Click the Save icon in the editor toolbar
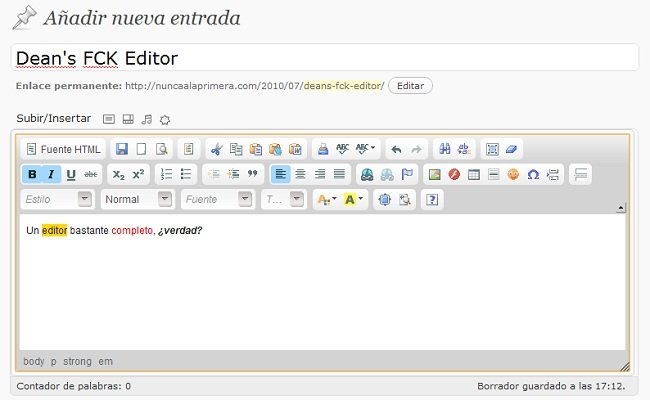Viewport: 650px width, 400px height. pos(121,149)
